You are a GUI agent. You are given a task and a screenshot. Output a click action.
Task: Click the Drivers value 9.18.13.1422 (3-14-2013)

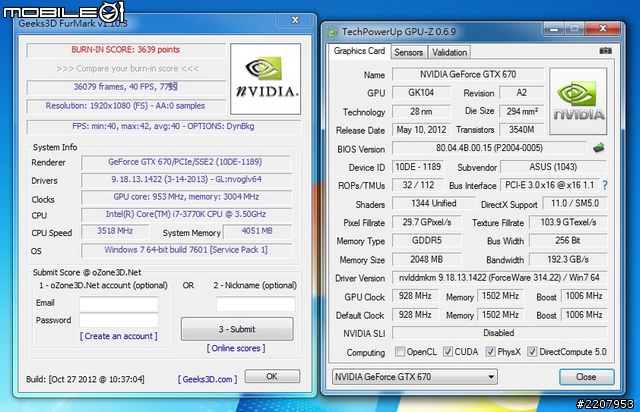pos(187,179)
